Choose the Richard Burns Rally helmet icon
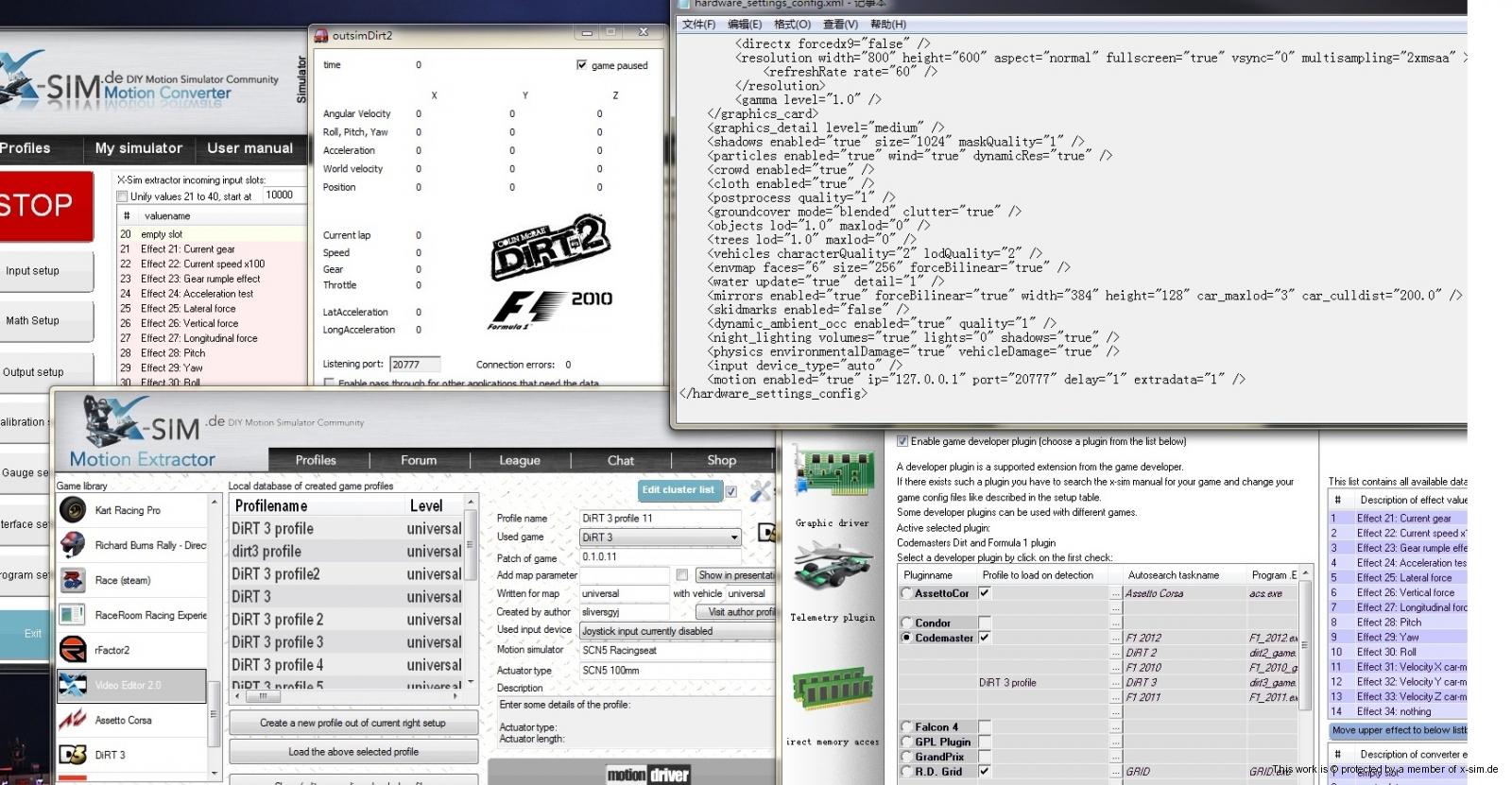The height and width of the screenshot is (785, 1512). coord(73,545)
